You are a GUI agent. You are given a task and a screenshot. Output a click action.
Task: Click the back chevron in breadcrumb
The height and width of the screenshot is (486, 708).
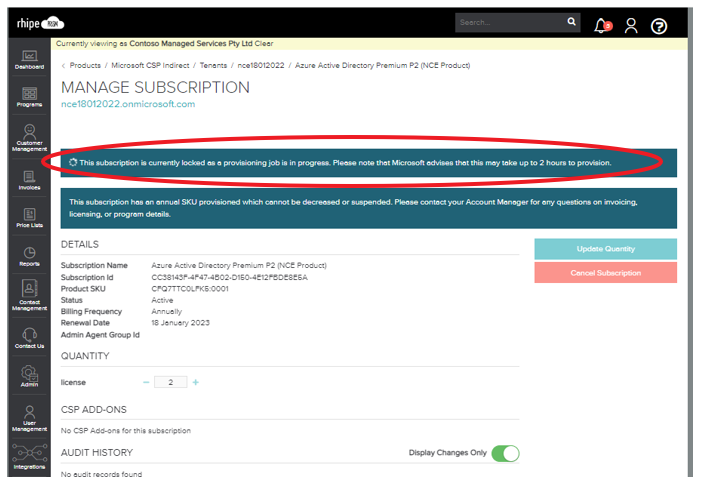click(63, 66)
